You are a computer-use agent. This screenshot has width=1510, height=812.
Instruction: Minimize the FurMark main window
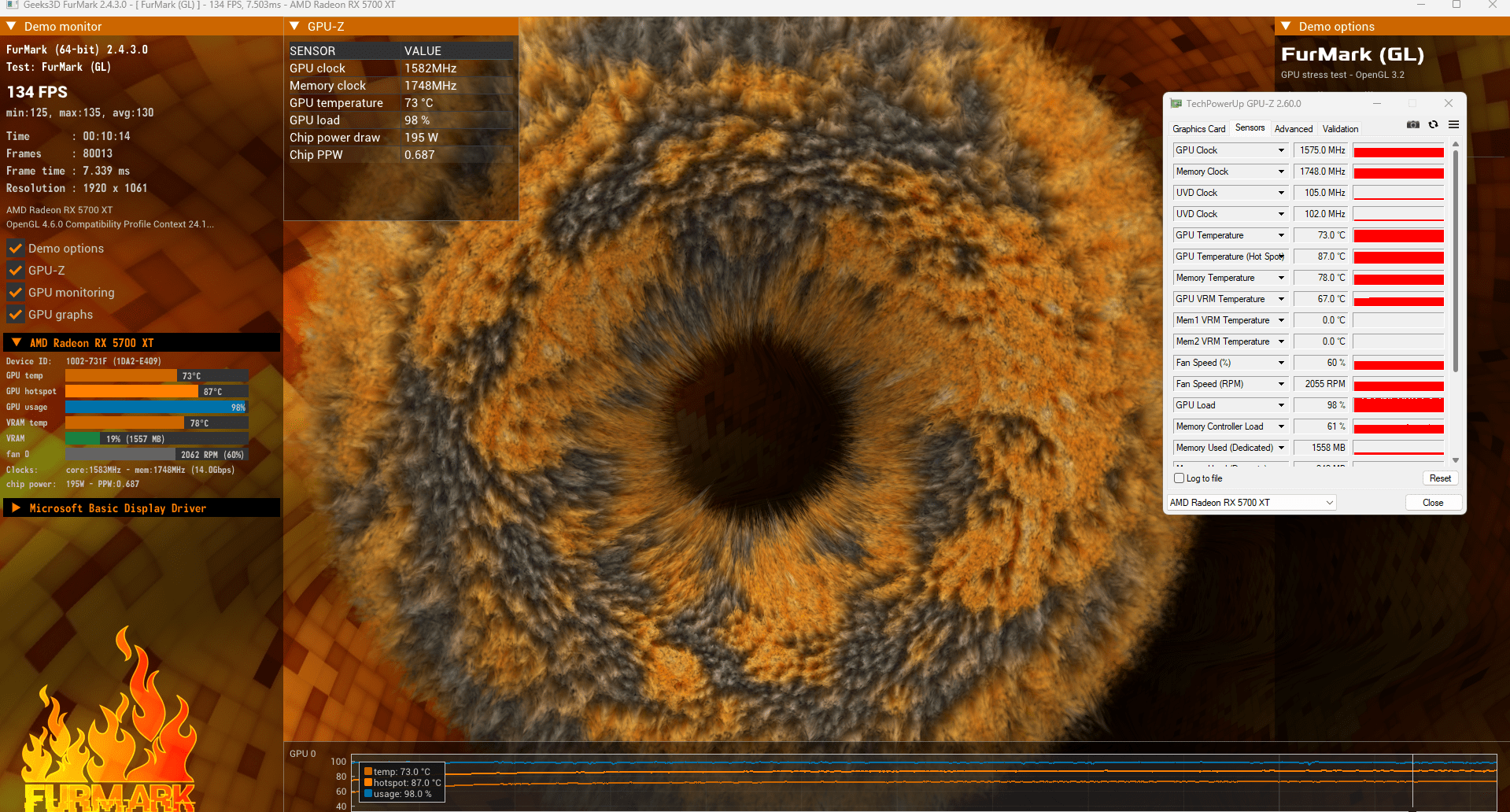(1421, 6)
